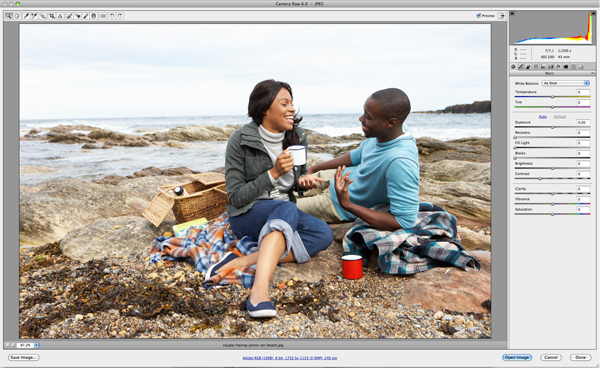This screenshot has height=368, width=600.
Task: Click the Done button
Action: pos(580,357)
